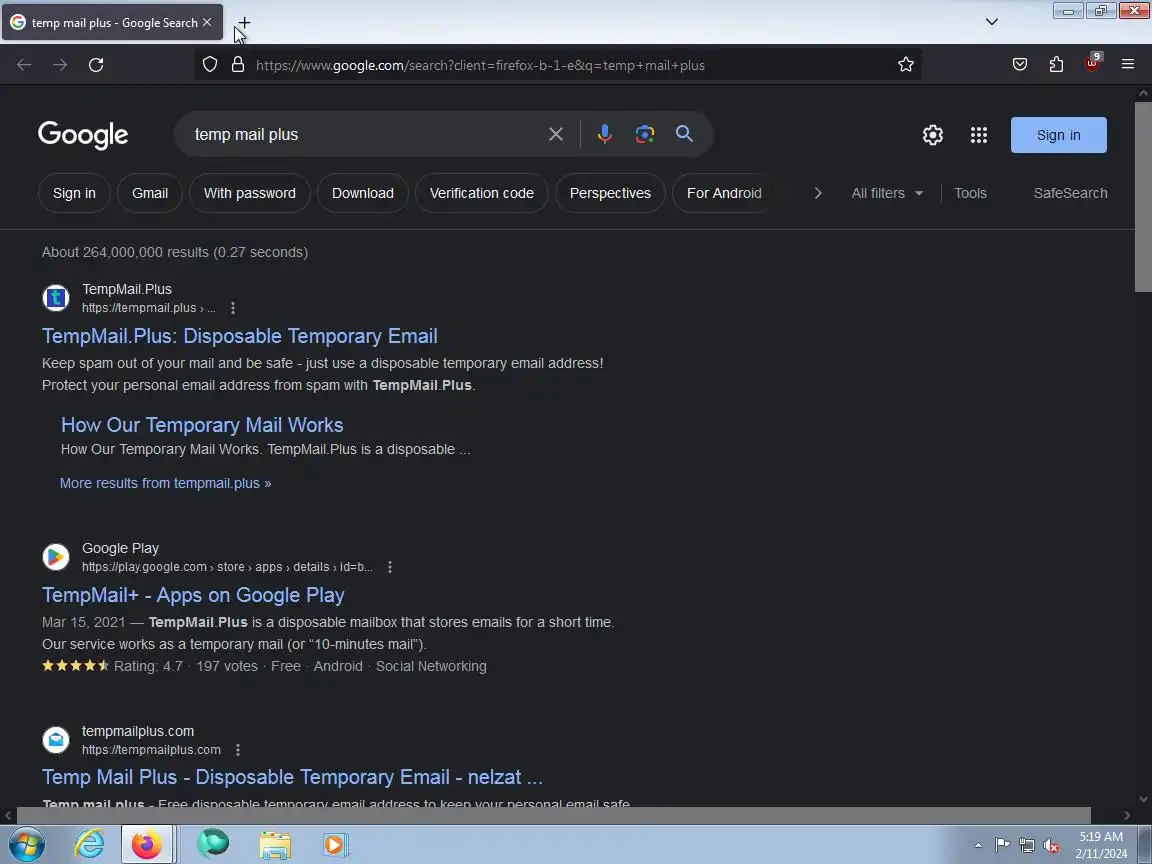This screenshot has height=864, width=1152.
Task: Open the Extensions puzzle icon
Action: [1056, 65]
